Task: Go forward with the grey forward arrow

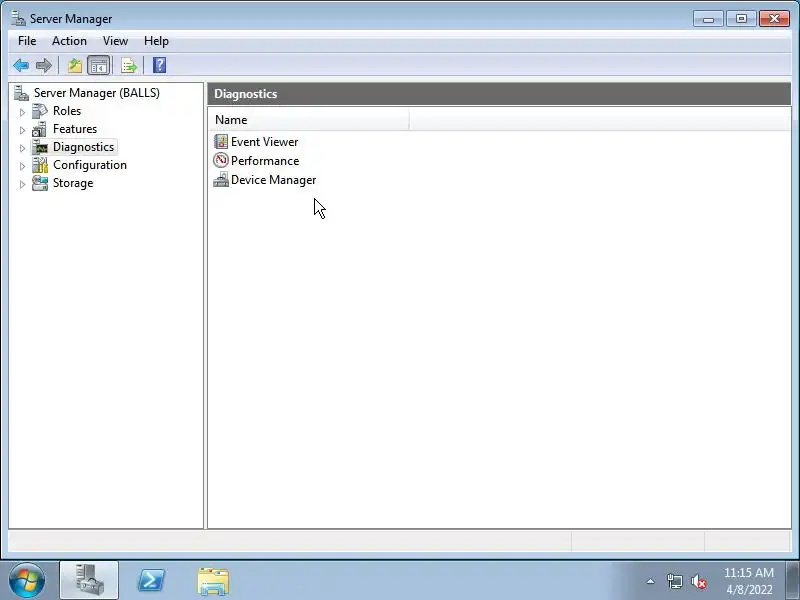Action: click(44, 65)
